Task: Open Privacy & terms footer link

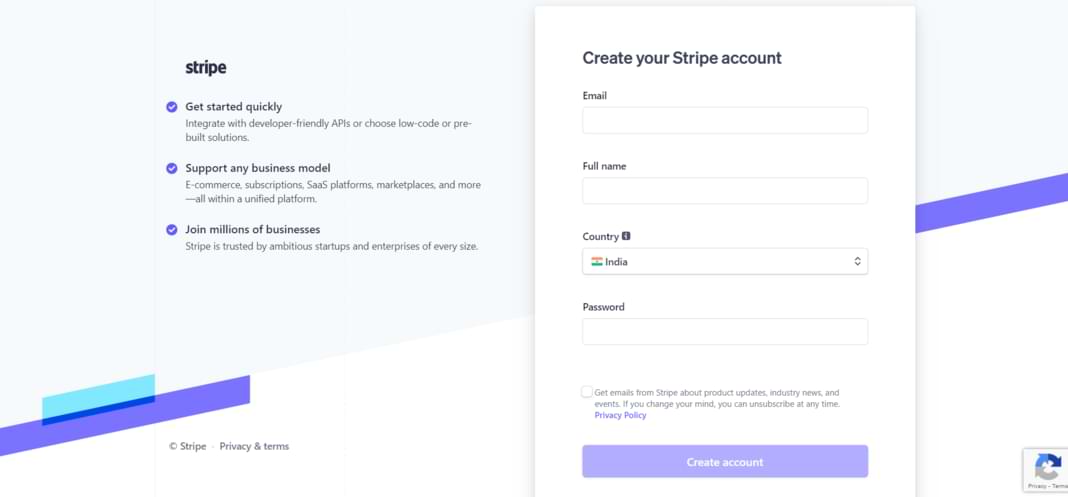Action: coord(254,447)
